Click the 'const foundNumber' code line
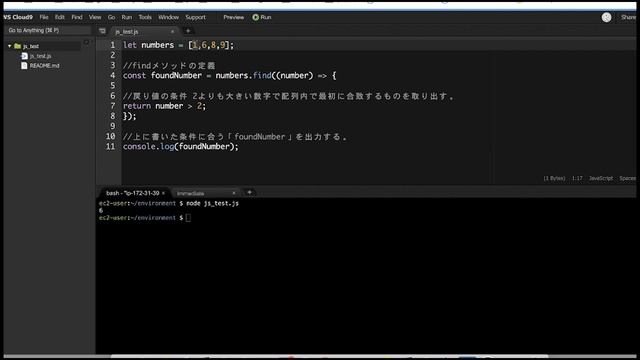The width and height of the screenshot is (640, 360). tap(229, 75)
